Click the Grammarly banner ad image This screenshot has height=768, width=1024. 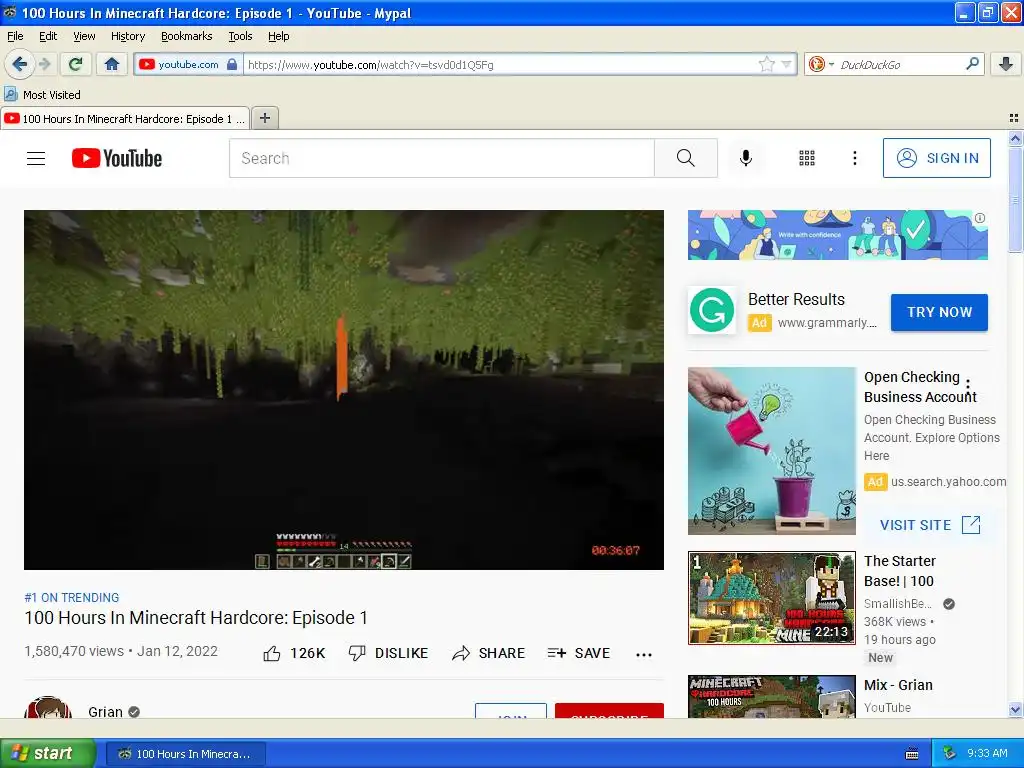click(837, 235)
